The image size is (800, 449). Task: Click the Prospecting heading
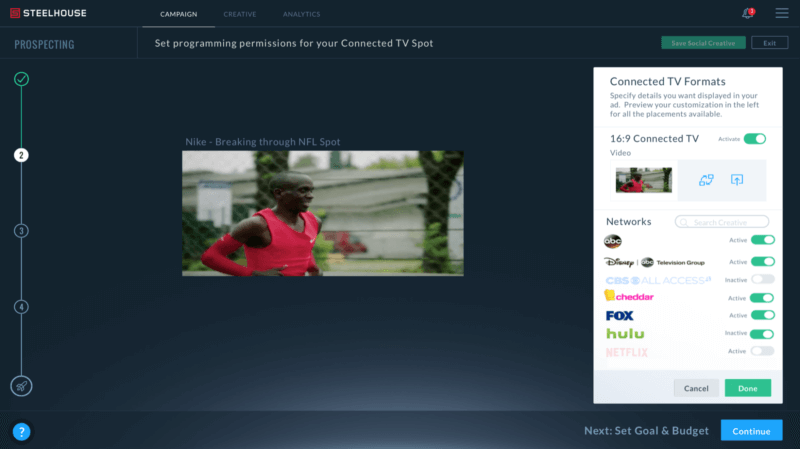pos(44,44)
